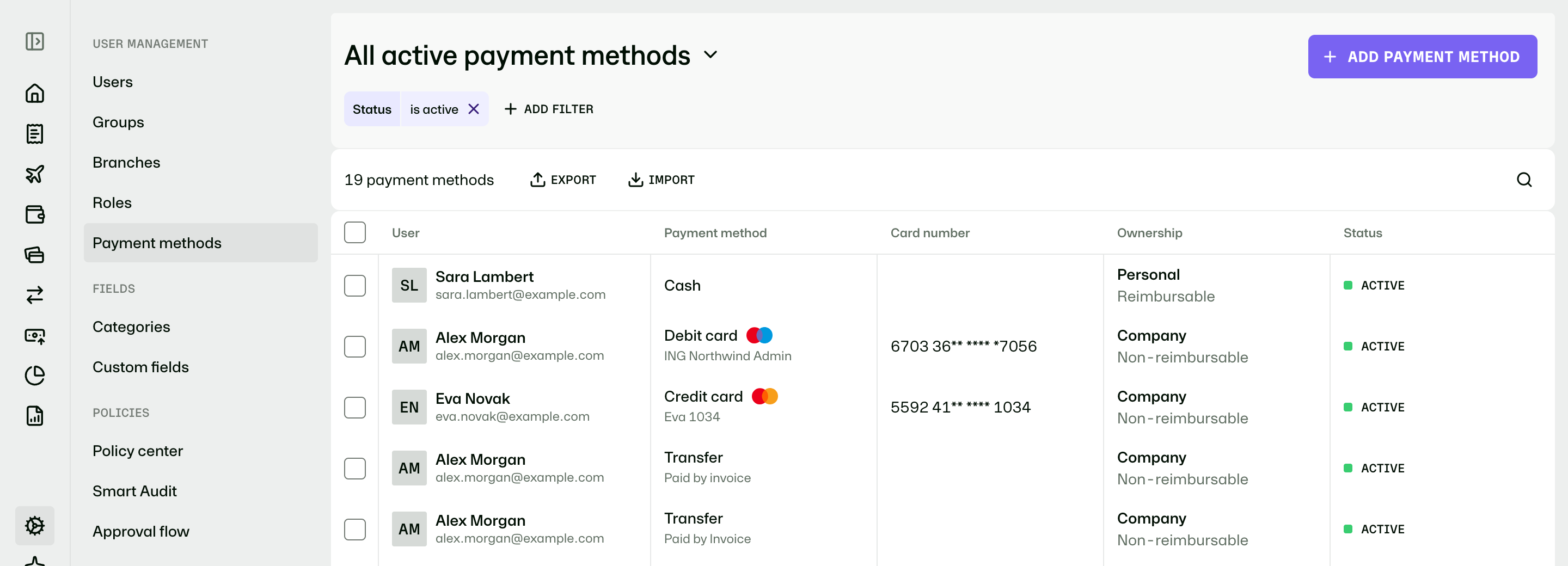This screenshot has height=566, width=1568.
Task: Toggle the select-all header checkbox
Action: [355, 232]
